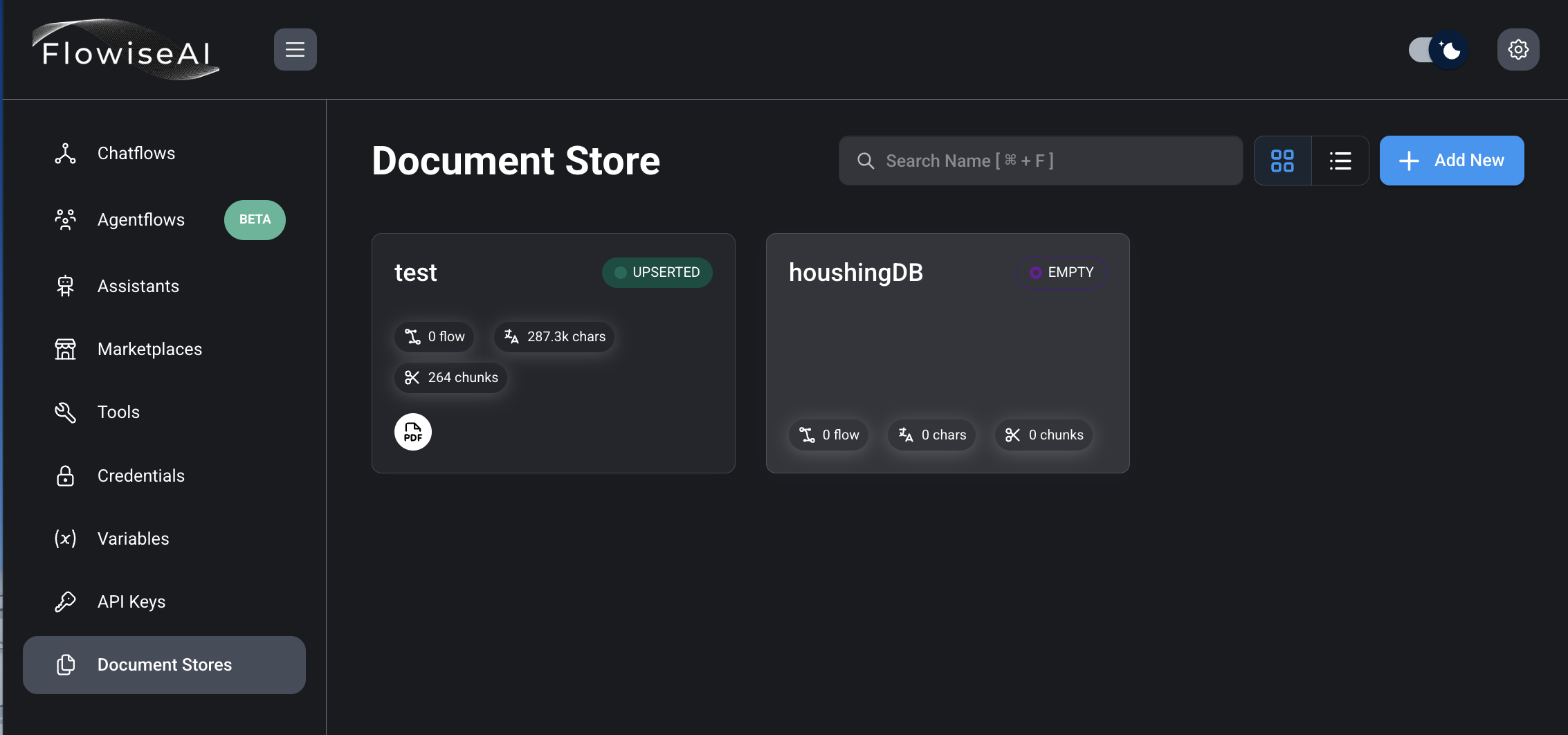Switch to list view layout
Screen dimensions: 1568x735
pos(1340,161)
